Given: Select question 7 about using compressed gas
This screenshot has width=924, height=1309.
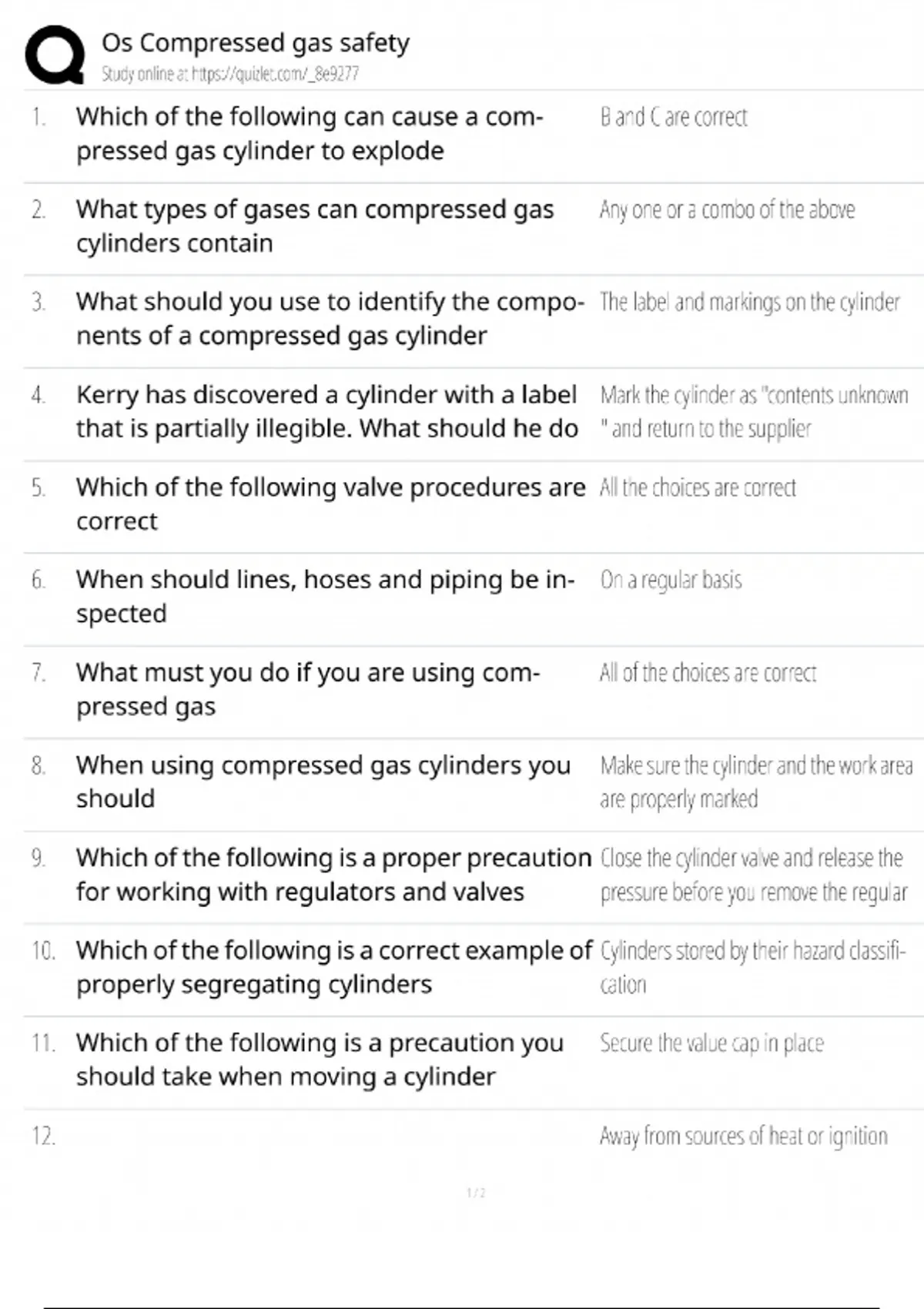Looking at the screenshot, I should [307, 689].
